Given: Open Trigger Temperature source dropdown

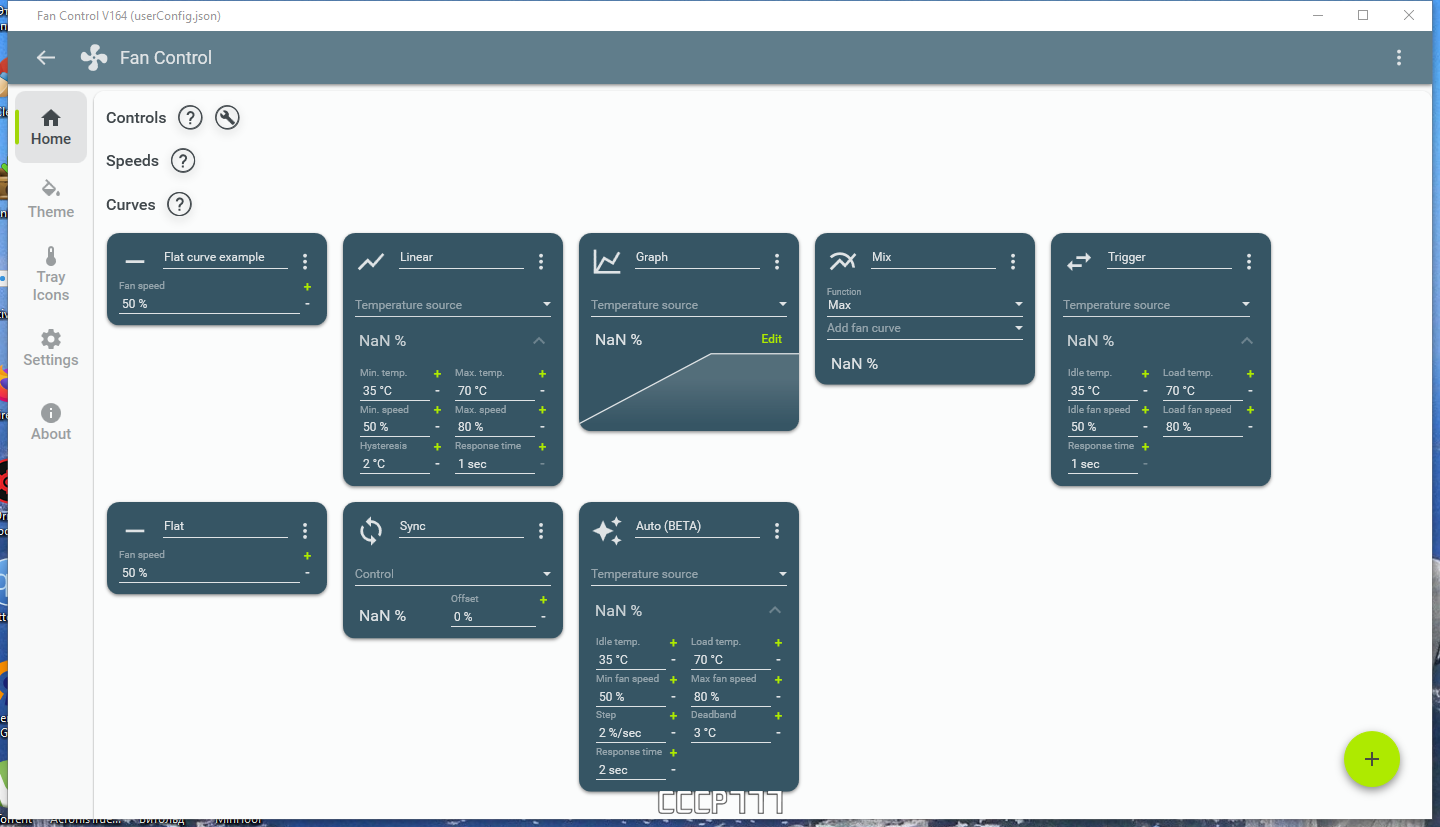Looking at the screenshot, I should point(1157,305).
